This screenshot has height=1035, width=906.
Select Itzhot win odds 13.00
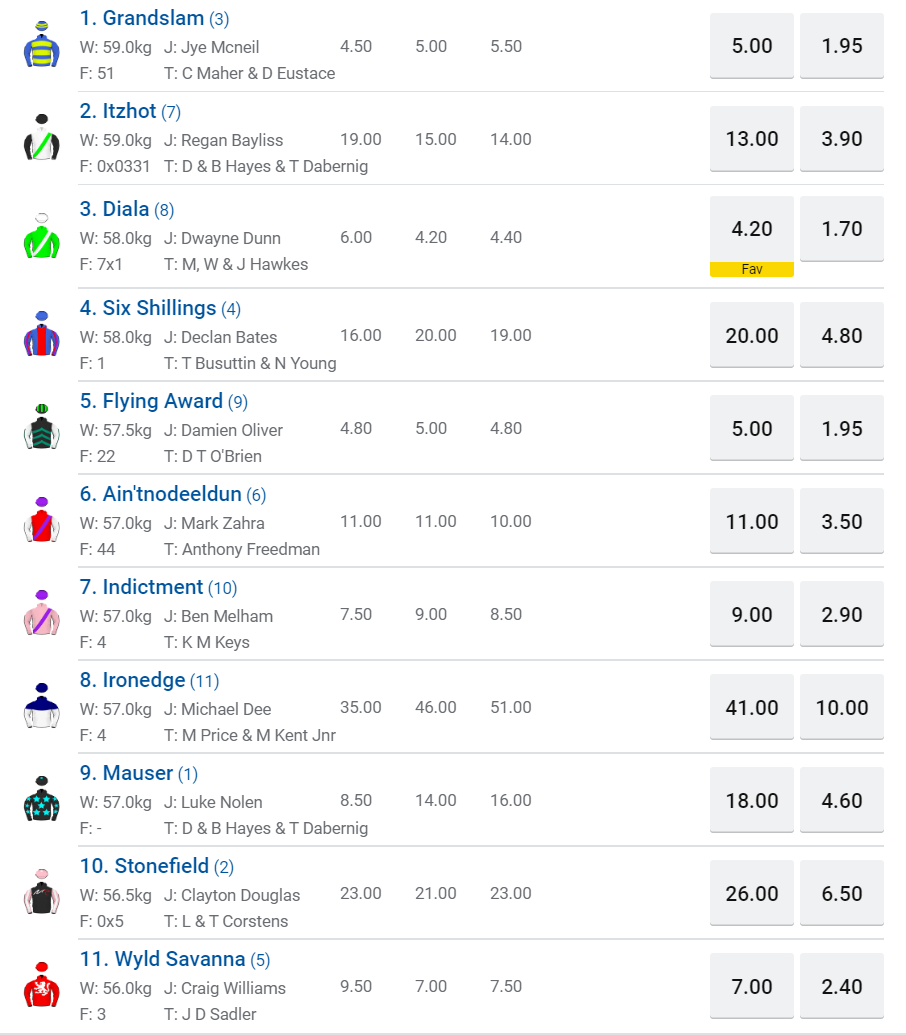coord(752,139)
